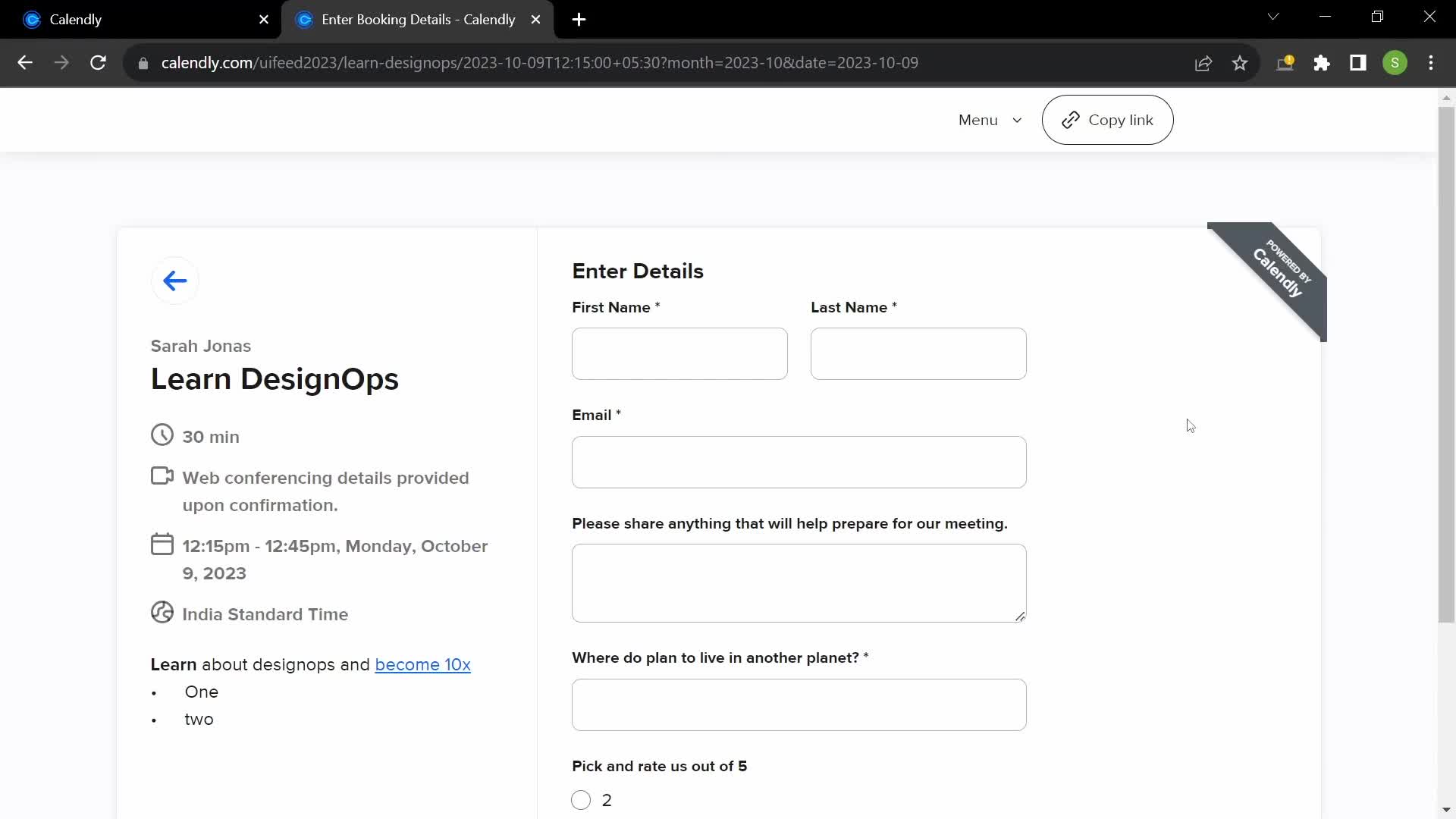This screenshot has height=819, width=1456.
Task: Click the Powered by Calendly ribbon
Action: [1281, 271]
